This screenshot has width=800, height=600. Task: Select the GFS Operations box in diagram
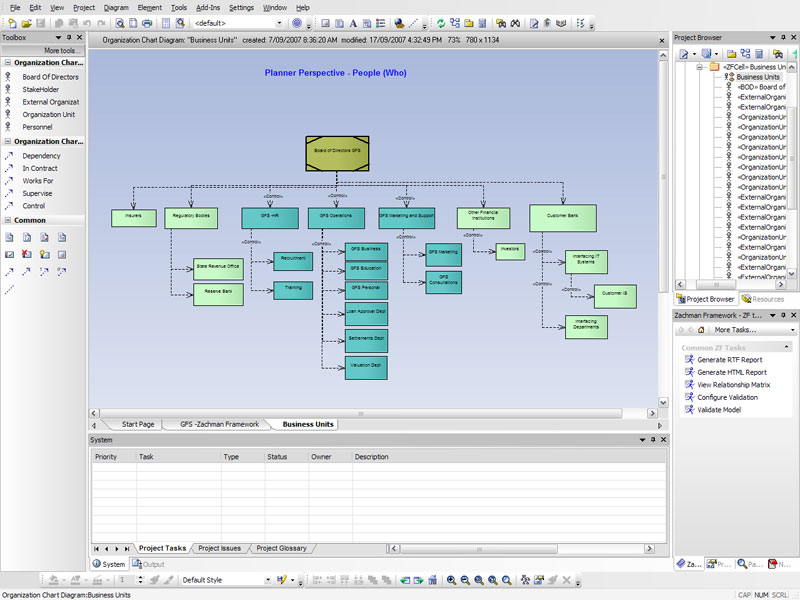[336, 217]
